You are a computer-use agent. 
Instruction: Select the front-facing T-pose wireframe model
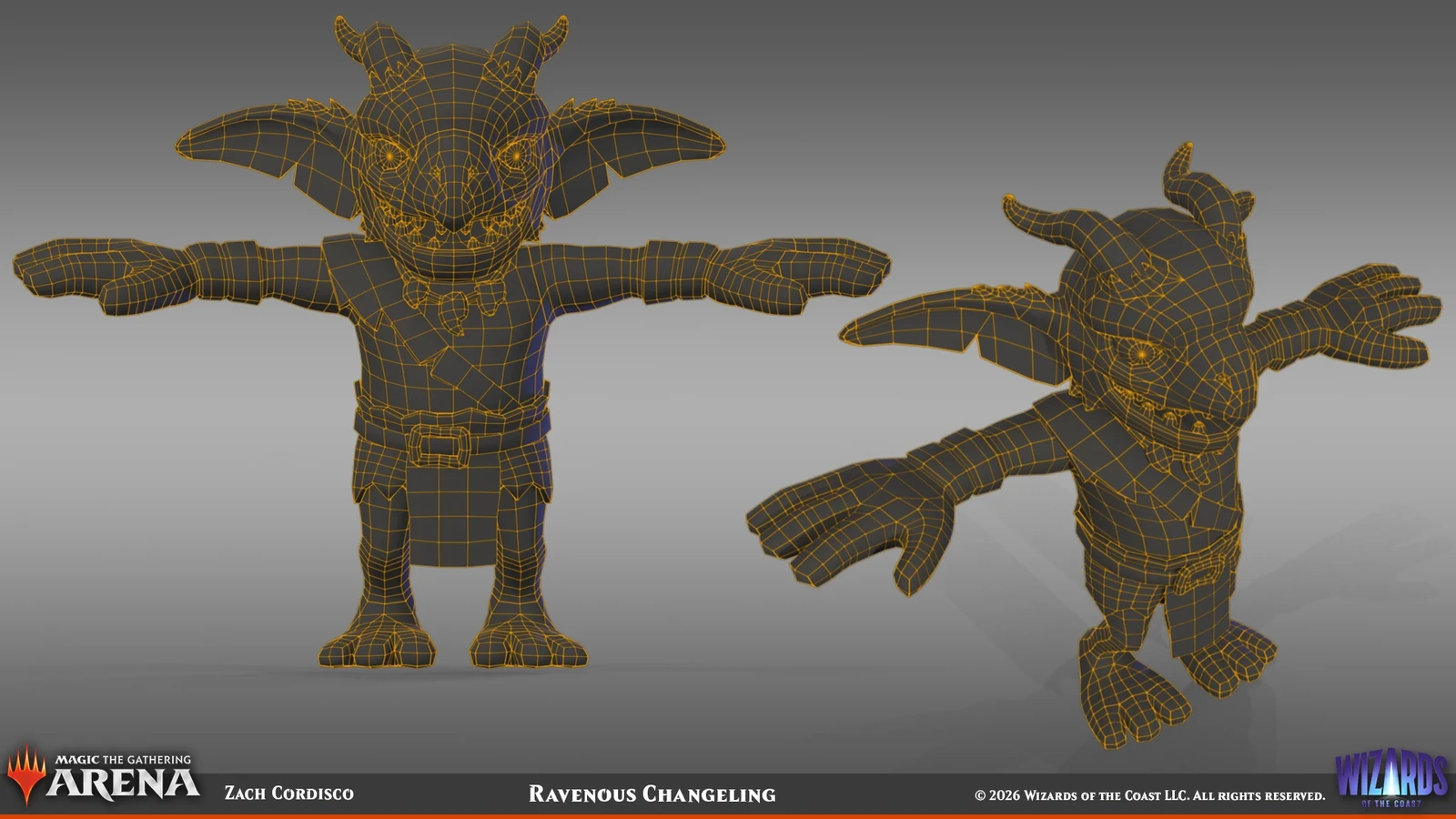click(451, 343)
